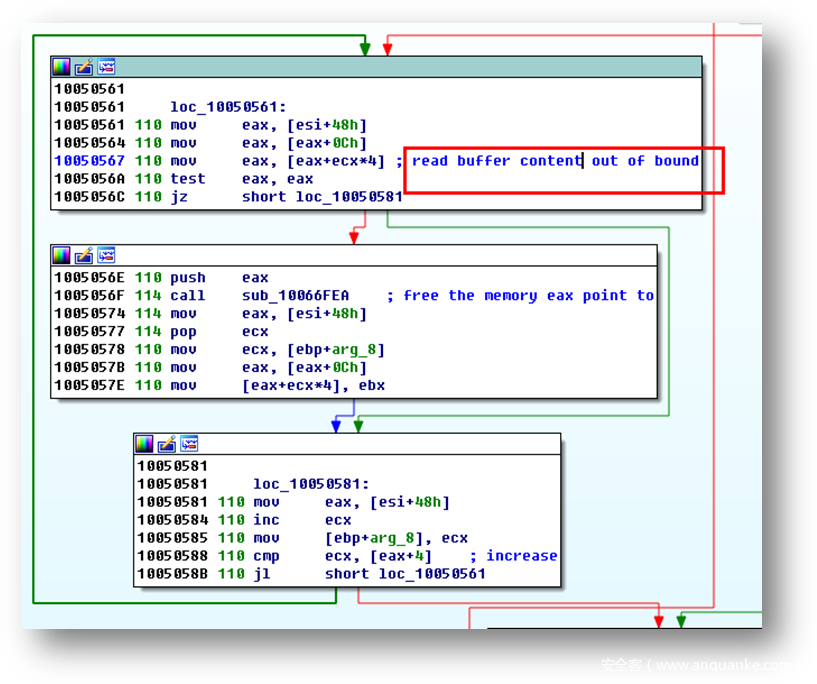Viewport: 817px width, 684px height.
Task: Click comment 'read buffer content out of bound'
Action: [555, 161]
